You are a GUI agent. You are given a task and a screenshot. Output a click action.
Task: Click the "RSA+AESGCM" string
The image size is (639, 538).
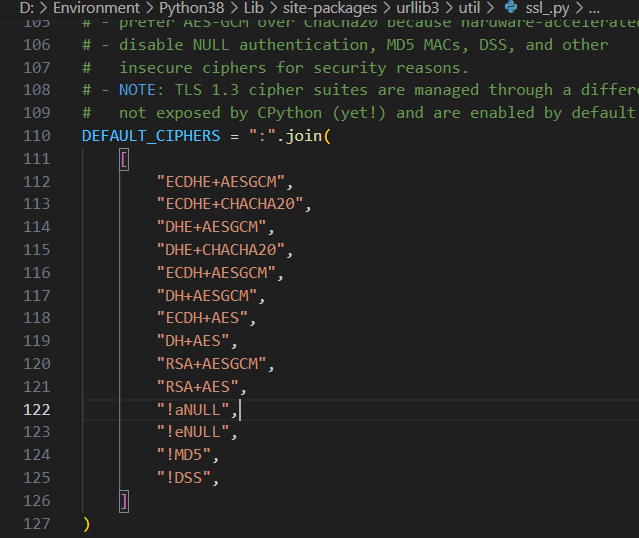click(211, 364)
